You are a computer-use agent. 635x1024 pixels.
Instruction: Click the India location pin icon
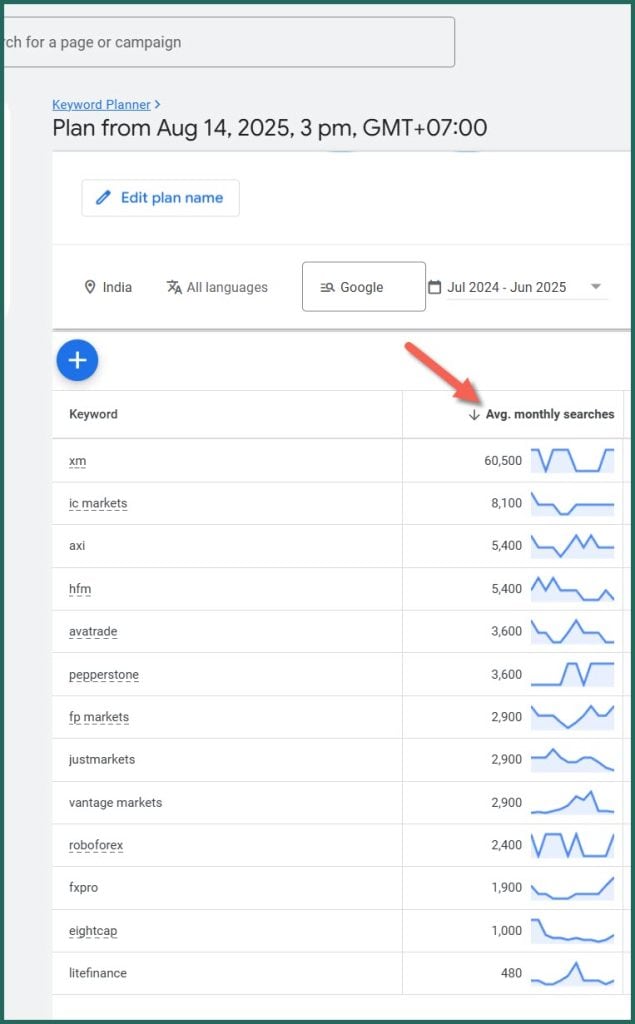90,287
